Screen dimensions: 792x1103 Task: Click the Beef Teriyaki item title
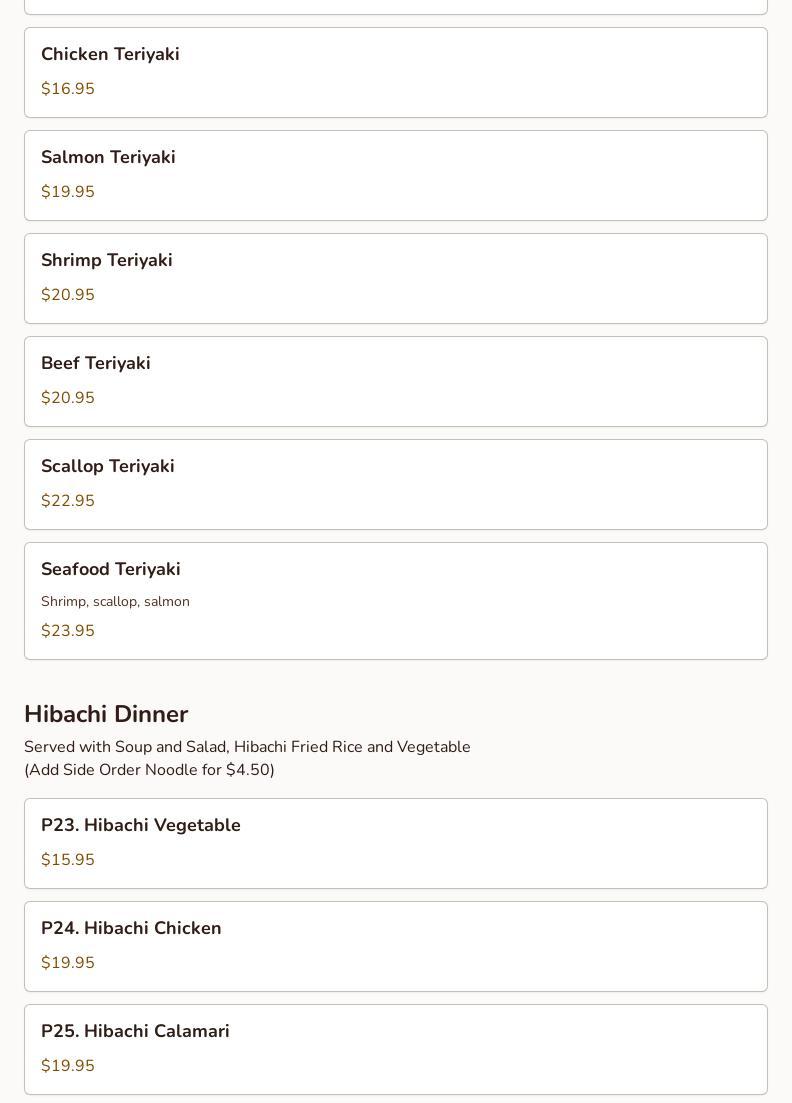[96, 364]
